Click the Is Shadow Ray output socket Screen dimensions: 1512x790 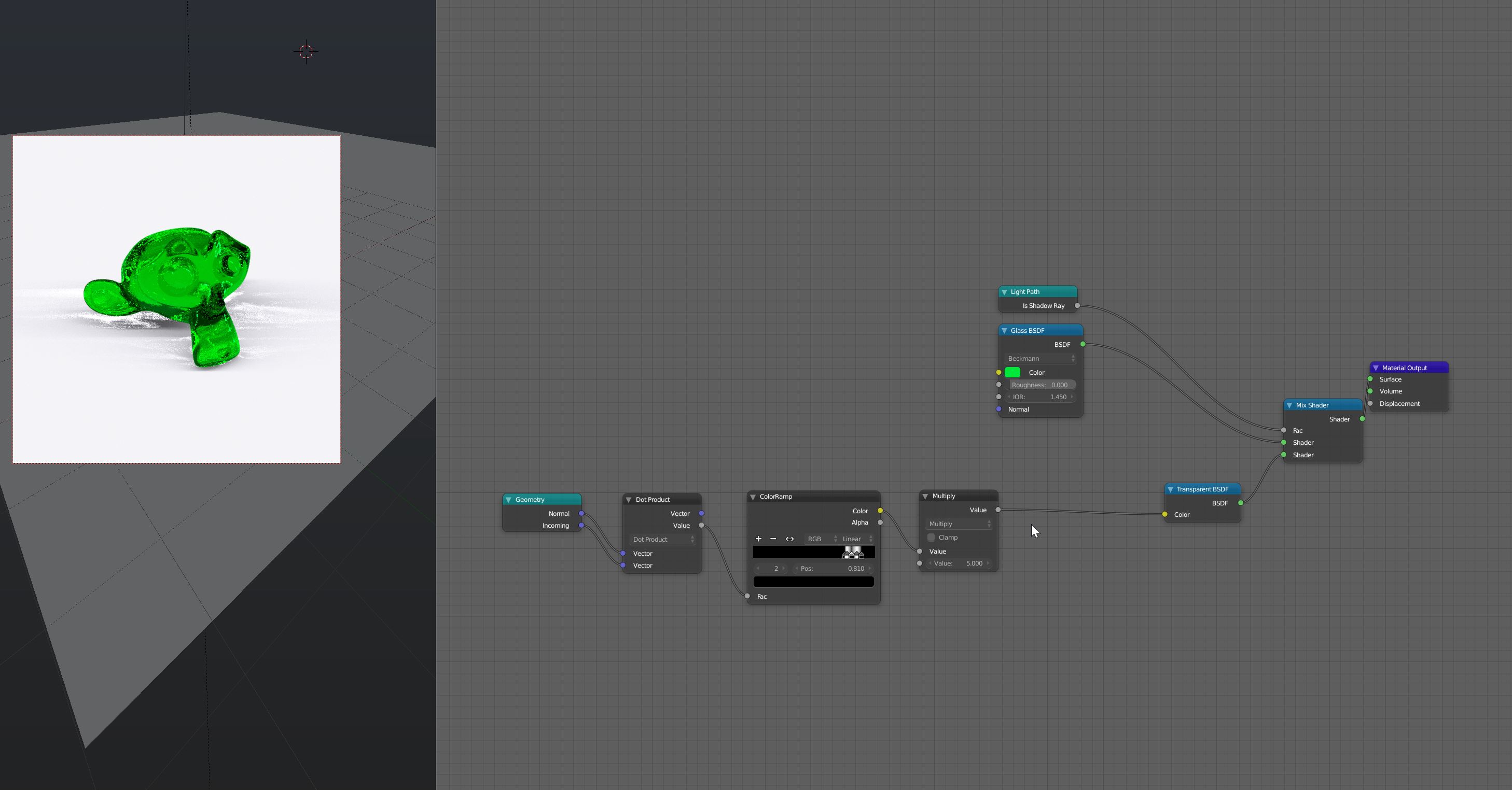1077,305
